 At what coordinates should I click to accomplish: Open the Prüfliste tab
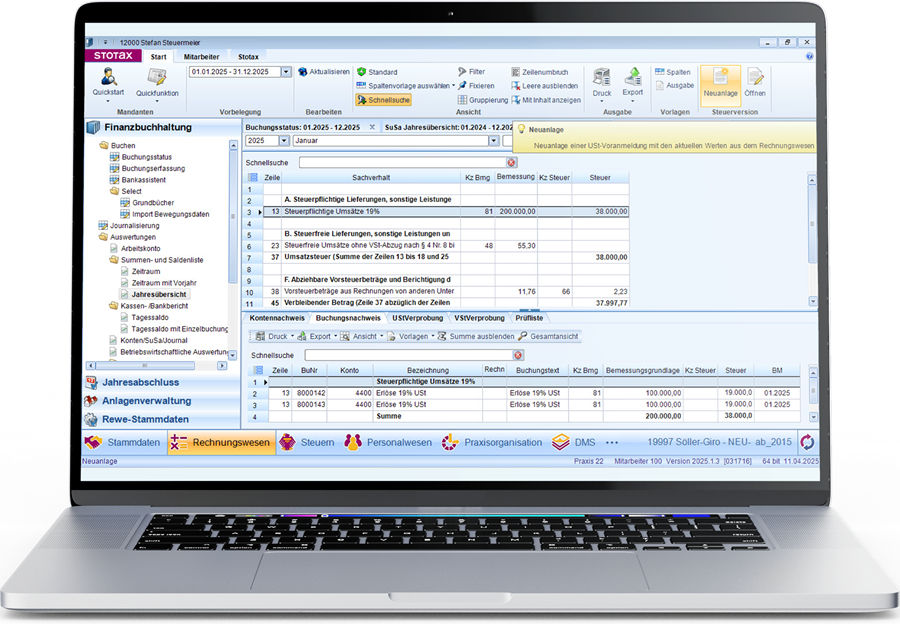[x=529, y=318]
